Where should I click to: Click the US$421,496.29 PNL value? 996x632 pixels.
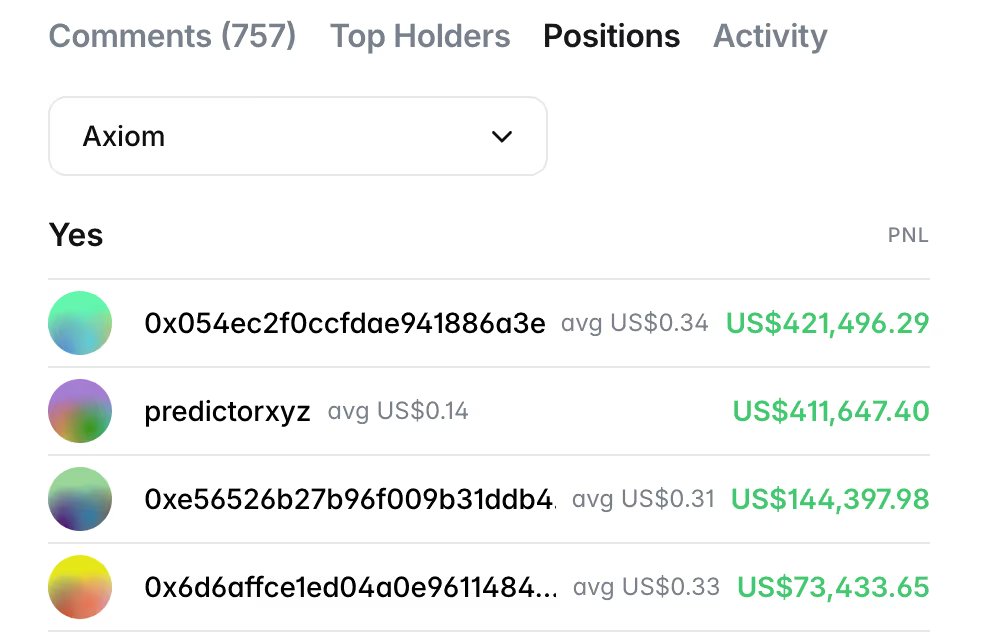click(827, 323)
